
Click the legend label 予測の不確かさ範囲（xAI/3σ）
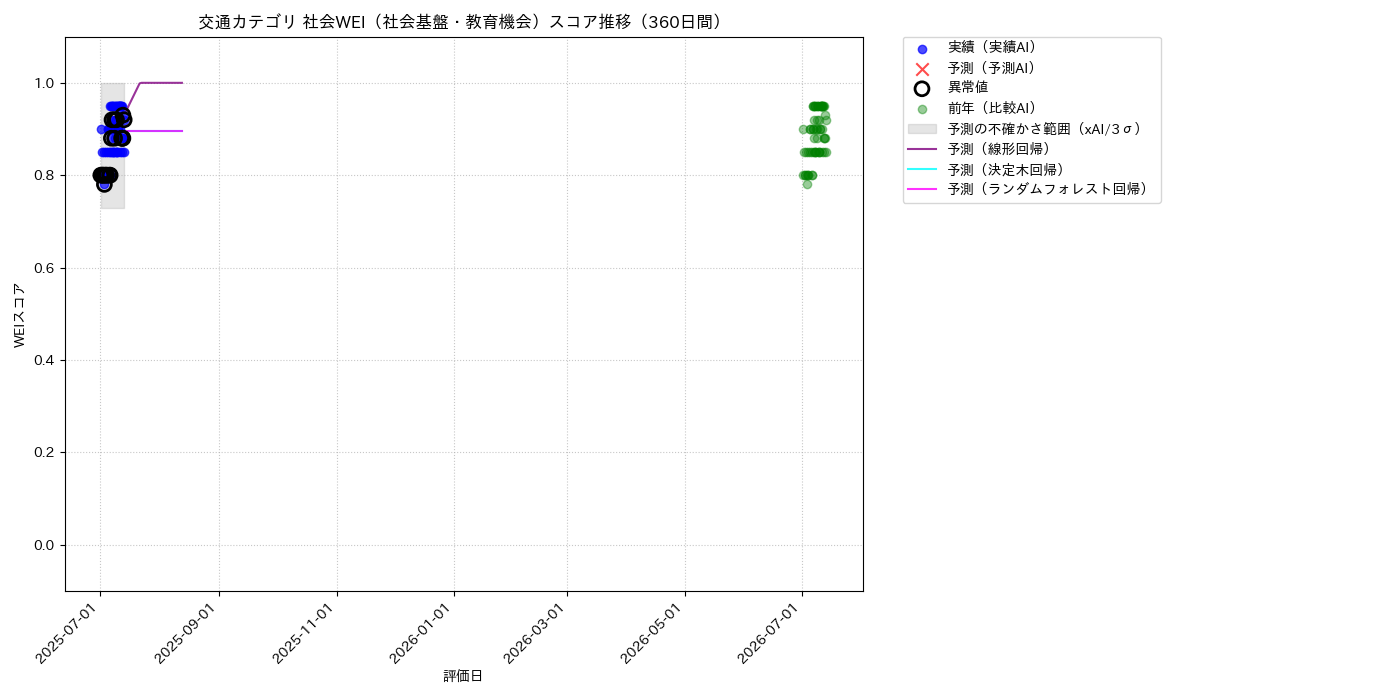click(1045, 129)
